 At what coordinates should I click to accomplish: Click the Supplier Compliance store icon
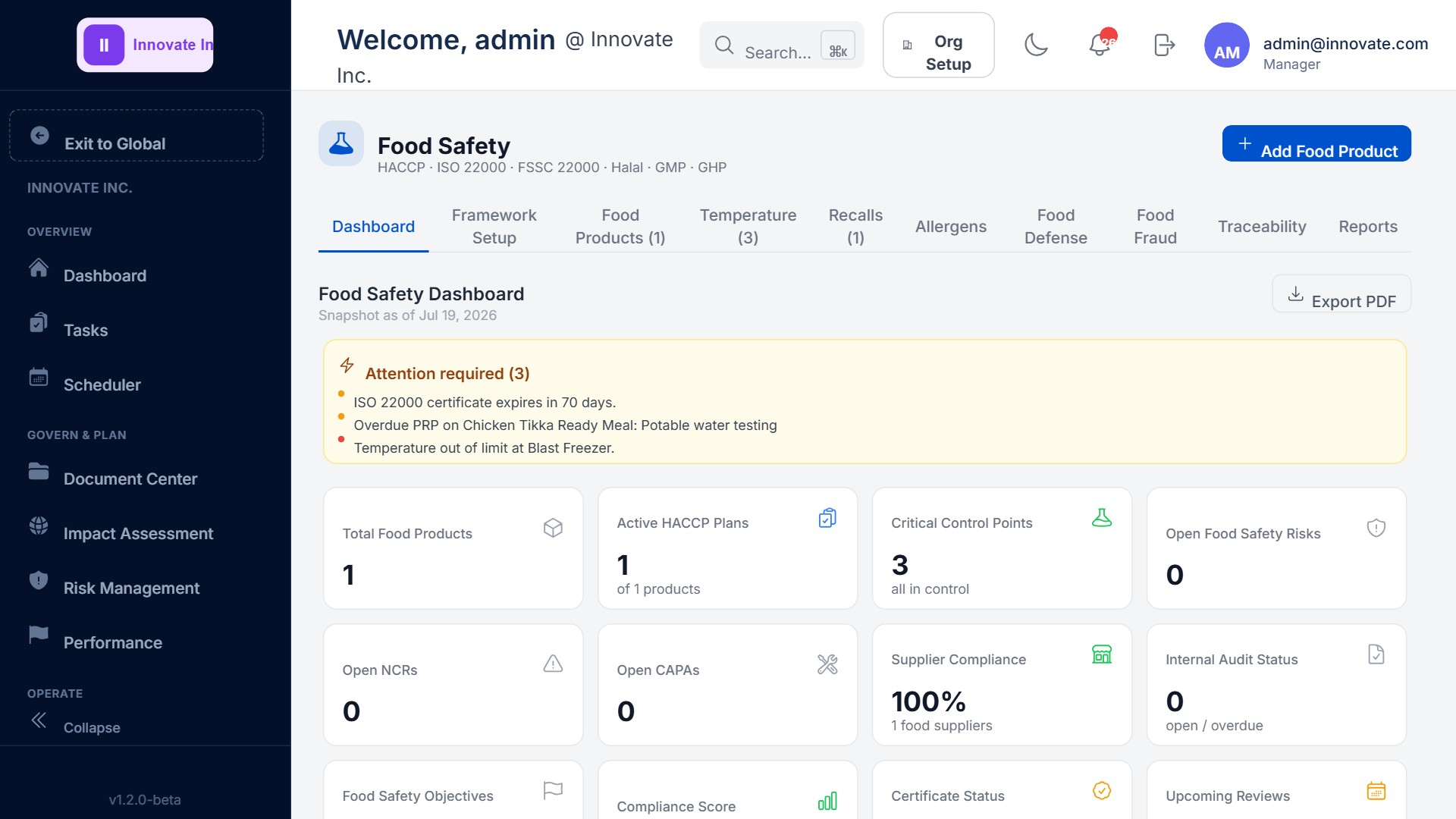(x=1102, y=654)
